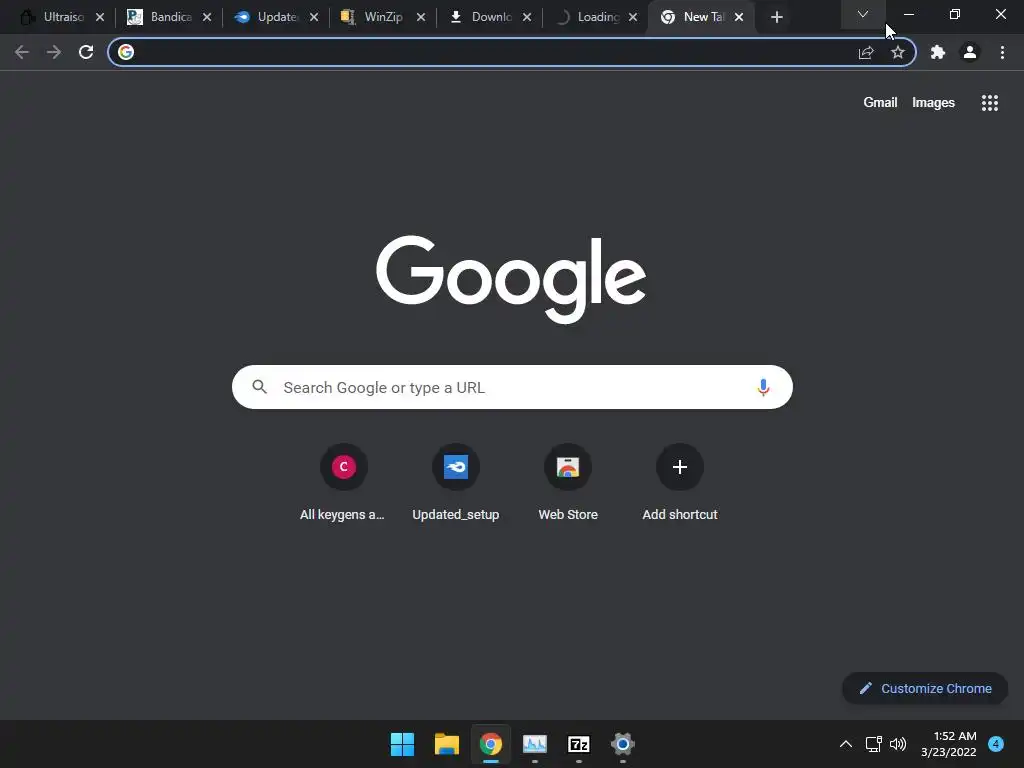The image size is (1024, 768).
Task: Click Customize Chrome button
Action: (x=925, y=688)
